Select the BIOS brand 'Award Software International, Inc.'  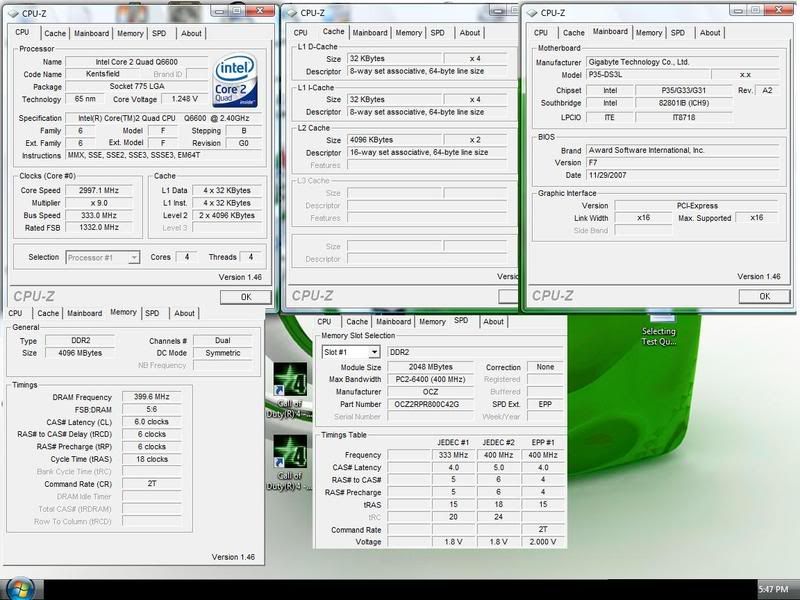[x=683, y=151]
